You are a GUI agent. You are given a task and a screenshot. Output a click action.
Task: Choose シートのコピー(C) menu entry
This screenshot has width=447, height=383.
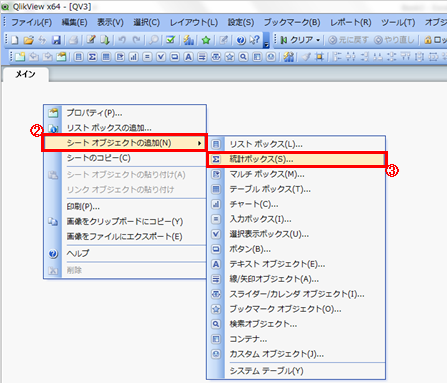point(125,158)
